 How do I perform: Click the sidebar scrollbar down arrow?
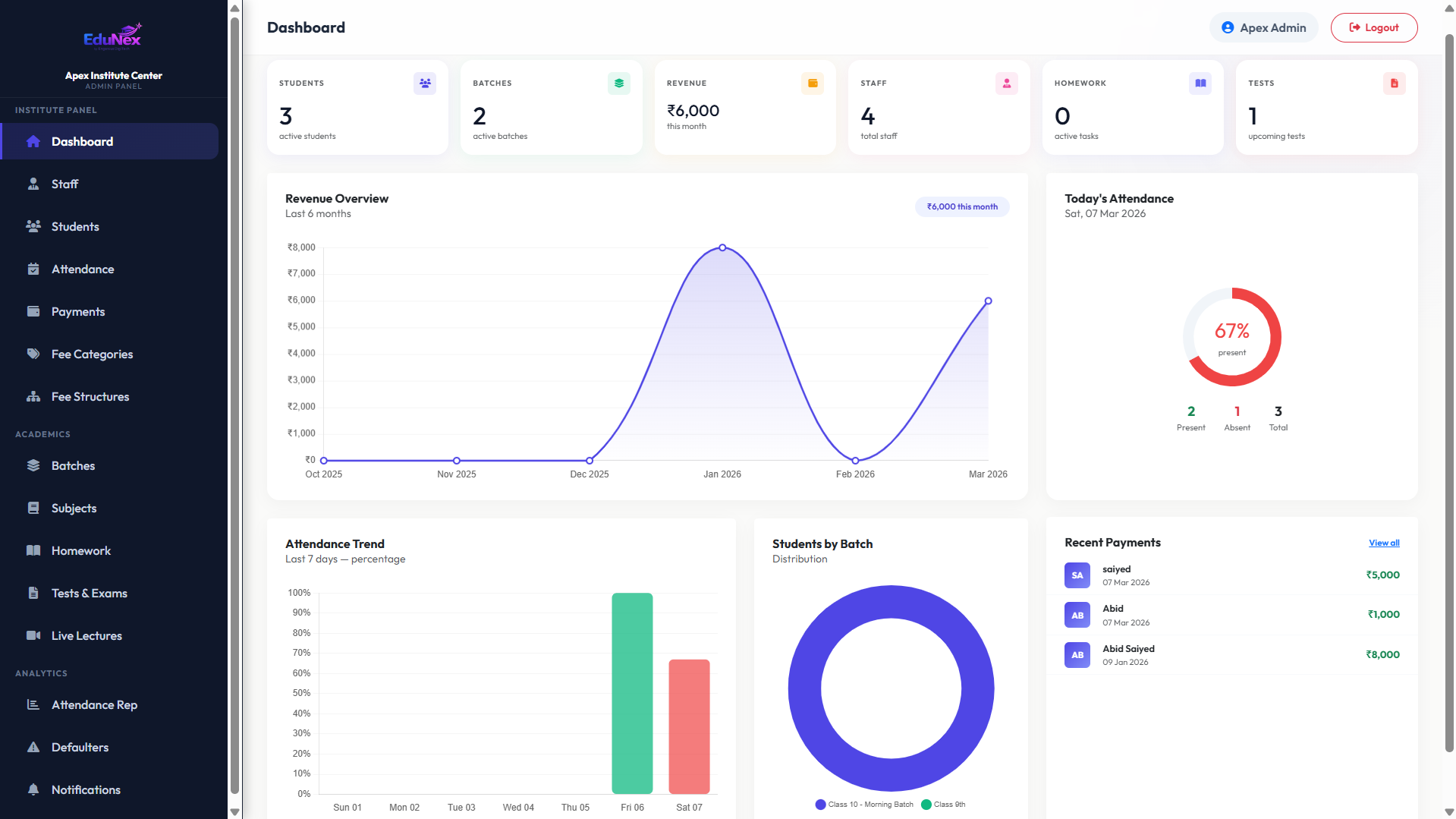[234, 811]
